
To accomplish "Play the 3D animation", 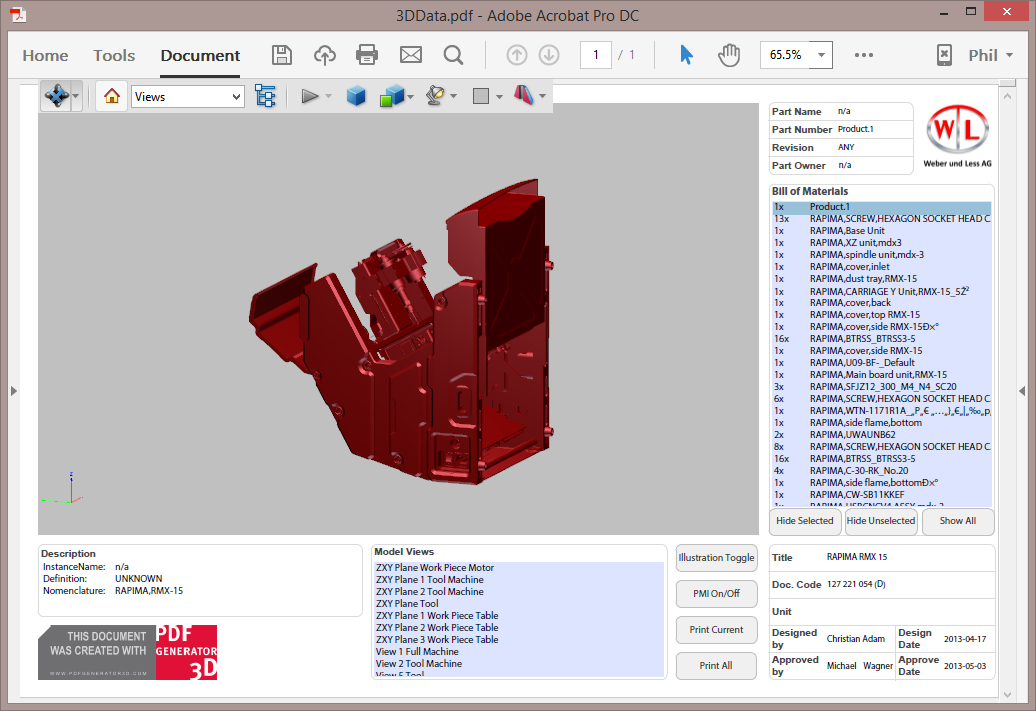I will point(307,96).
